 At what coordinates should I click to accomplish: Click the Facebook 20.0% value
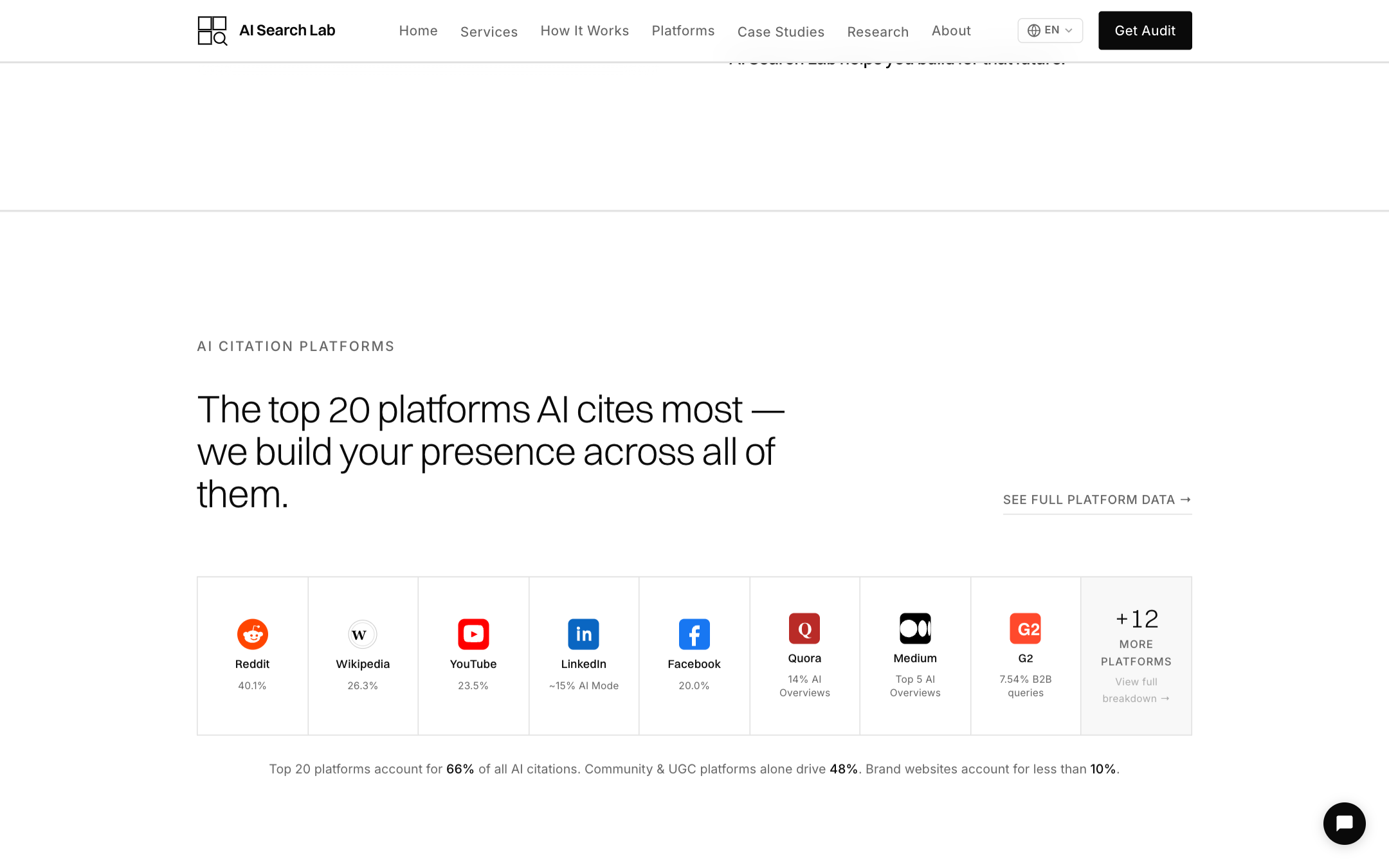coord(694,685)
